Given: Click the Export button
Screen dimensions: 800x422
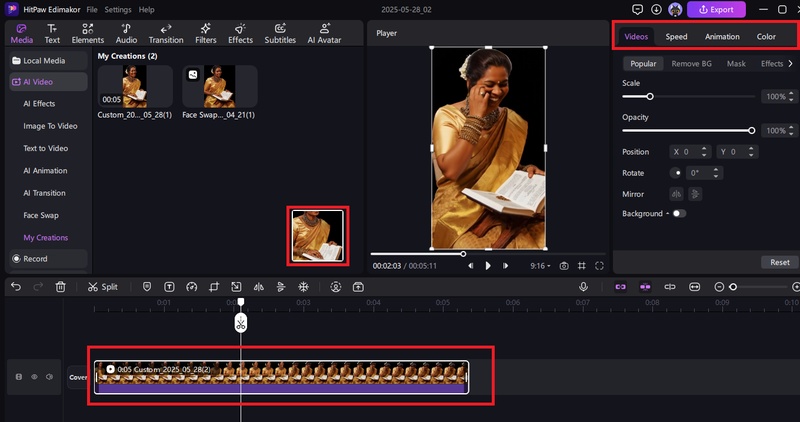Looking at the screenshot, I should coord(716,10).
